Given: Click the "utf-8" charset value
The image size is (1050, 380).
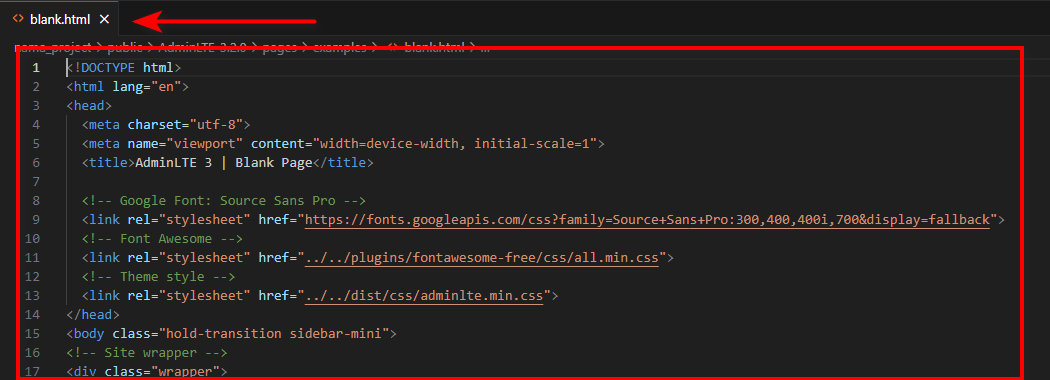Looking at the screenshot, I should [216, 125].
